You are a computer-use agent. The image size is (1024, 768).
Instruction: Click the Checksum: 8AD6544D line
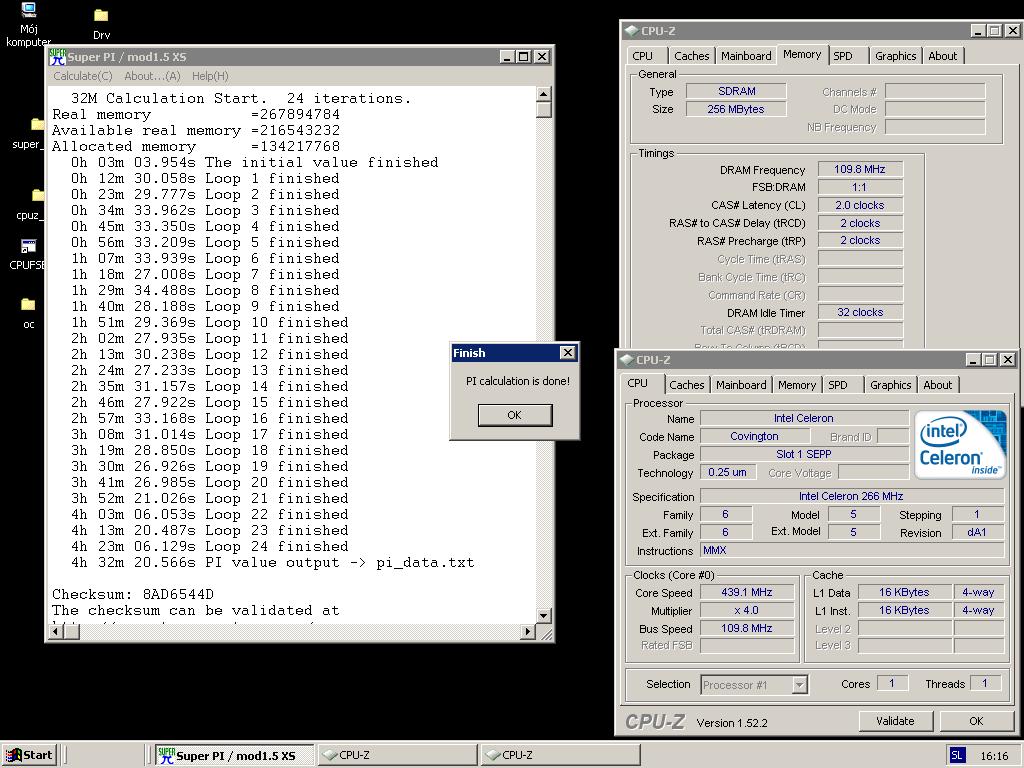pos(133,594)
